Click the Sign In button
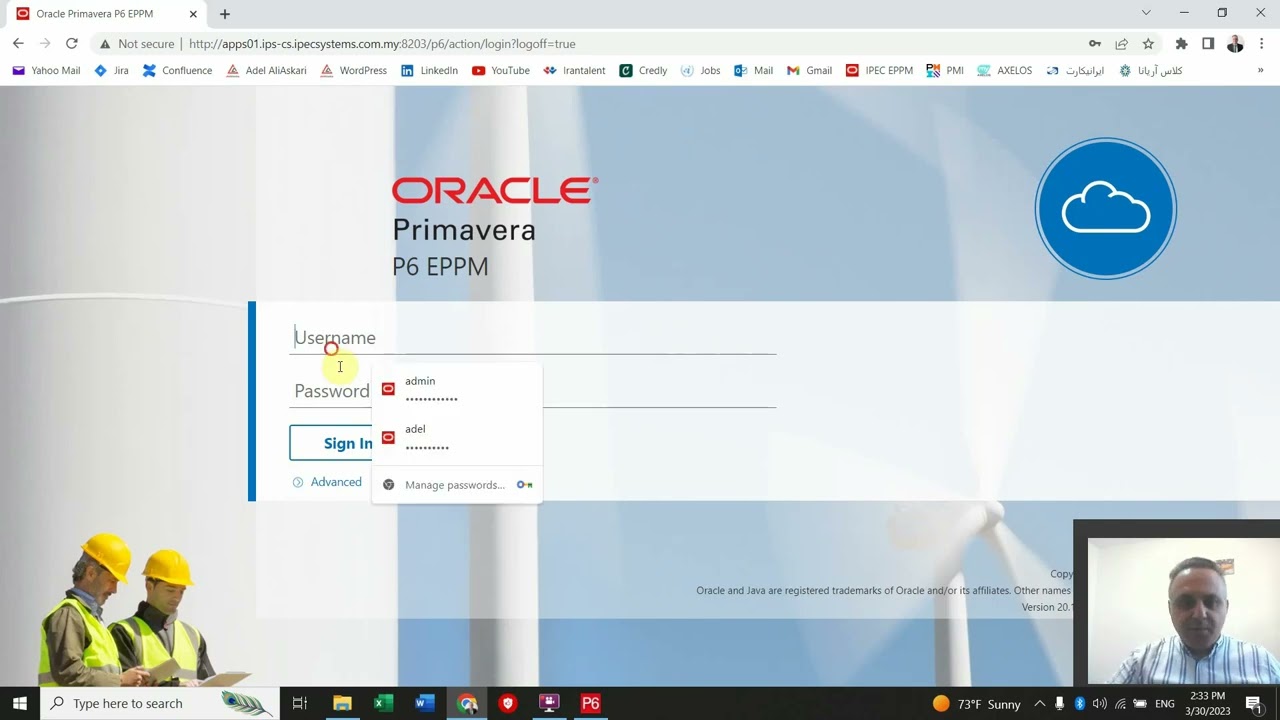 click(x=347, y=443)
